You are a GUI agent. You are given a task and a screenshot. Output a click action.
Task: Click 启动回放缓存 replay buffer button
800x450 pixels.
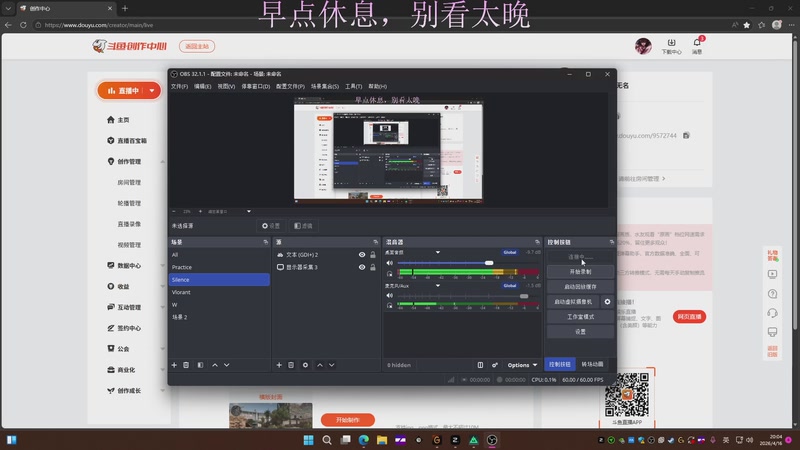coord(580,287)
